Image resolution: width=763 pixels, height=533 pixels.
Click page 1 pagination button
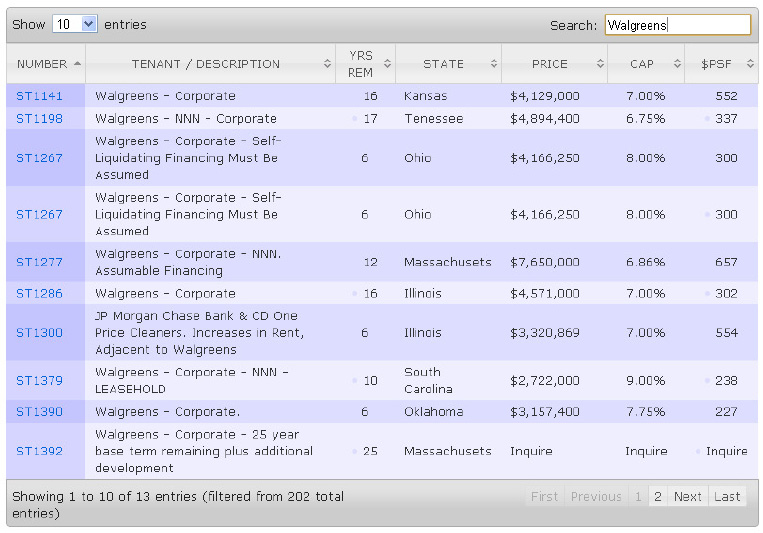638,496
